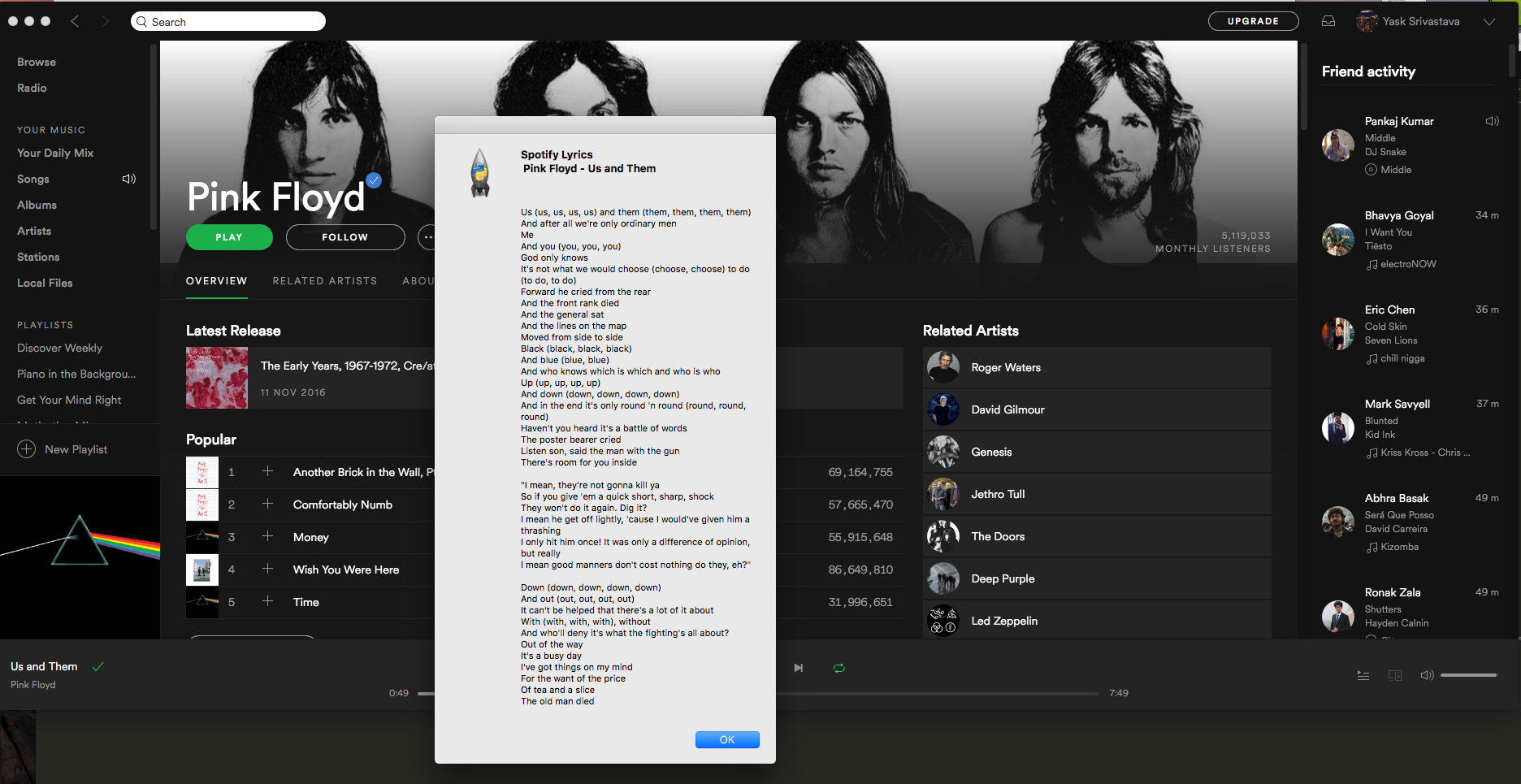Click the Dark Side of the Moon artwork
Screen dimensions: 1521x784
(80, 557)
